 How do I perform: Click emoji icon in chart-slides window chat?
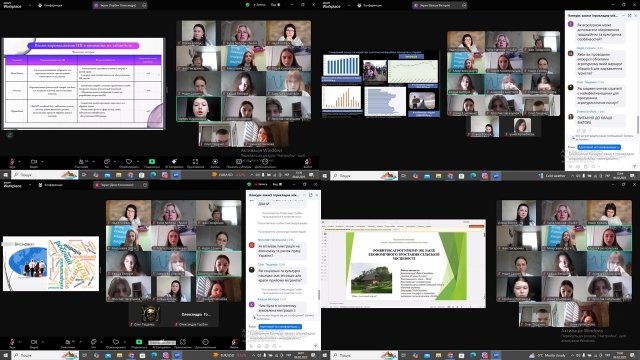click(x=578, y=167)
